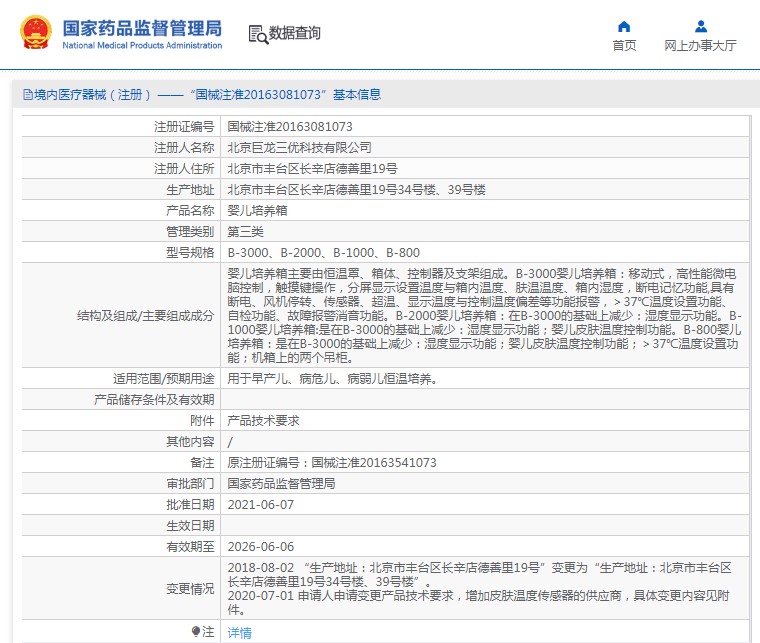
Task: Open the 详情 link
Action: click(x=239, y=632)
